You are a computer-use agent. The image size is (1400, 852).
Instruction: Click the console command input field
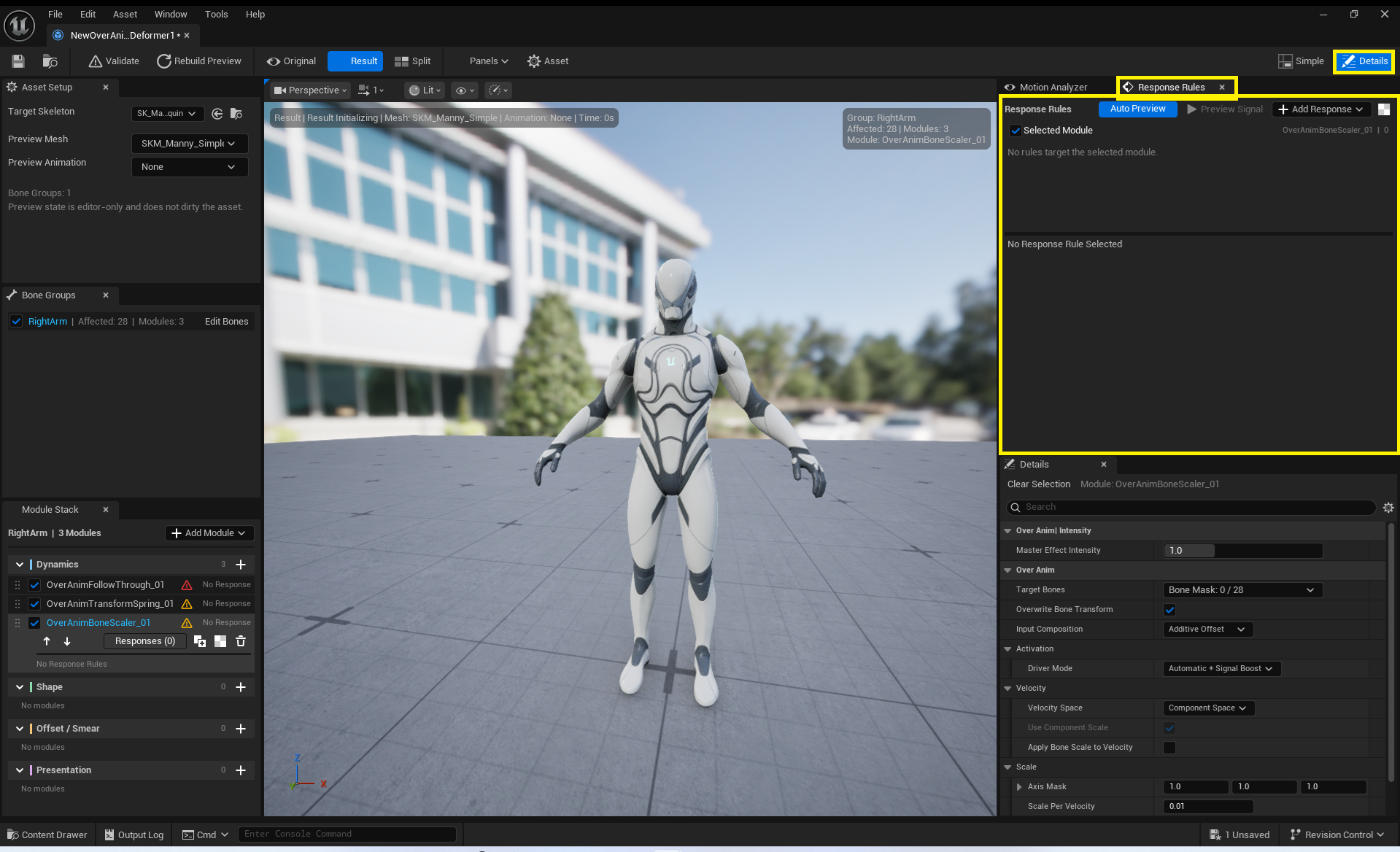point(347,834)
